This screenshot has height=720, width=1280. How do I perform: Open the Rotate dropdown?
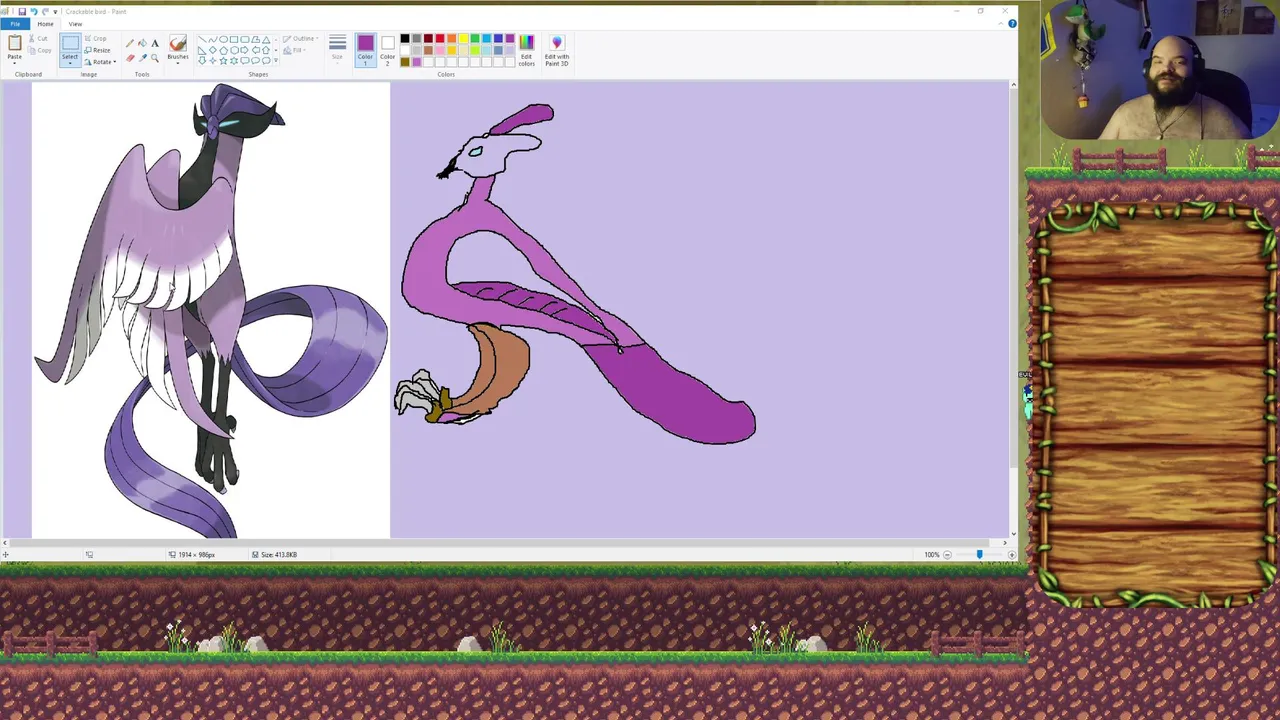point(100,62)
